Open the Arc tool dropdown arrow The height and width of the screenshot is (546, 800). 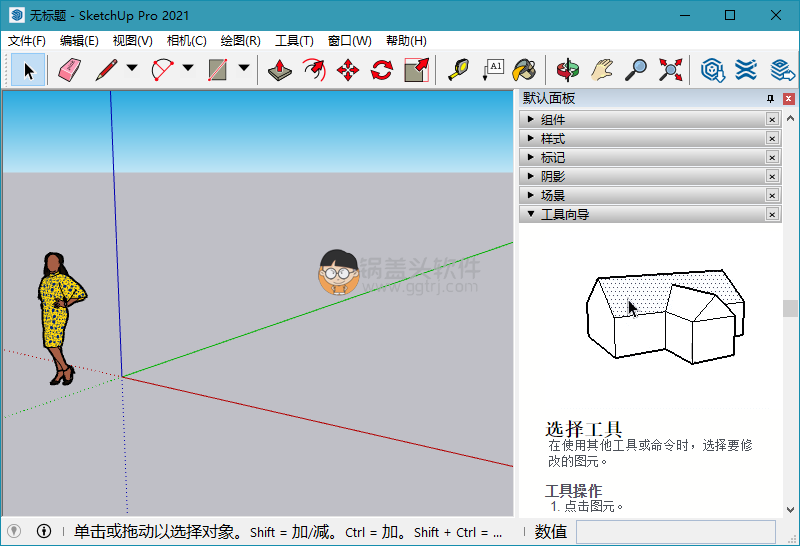point(188,67)
